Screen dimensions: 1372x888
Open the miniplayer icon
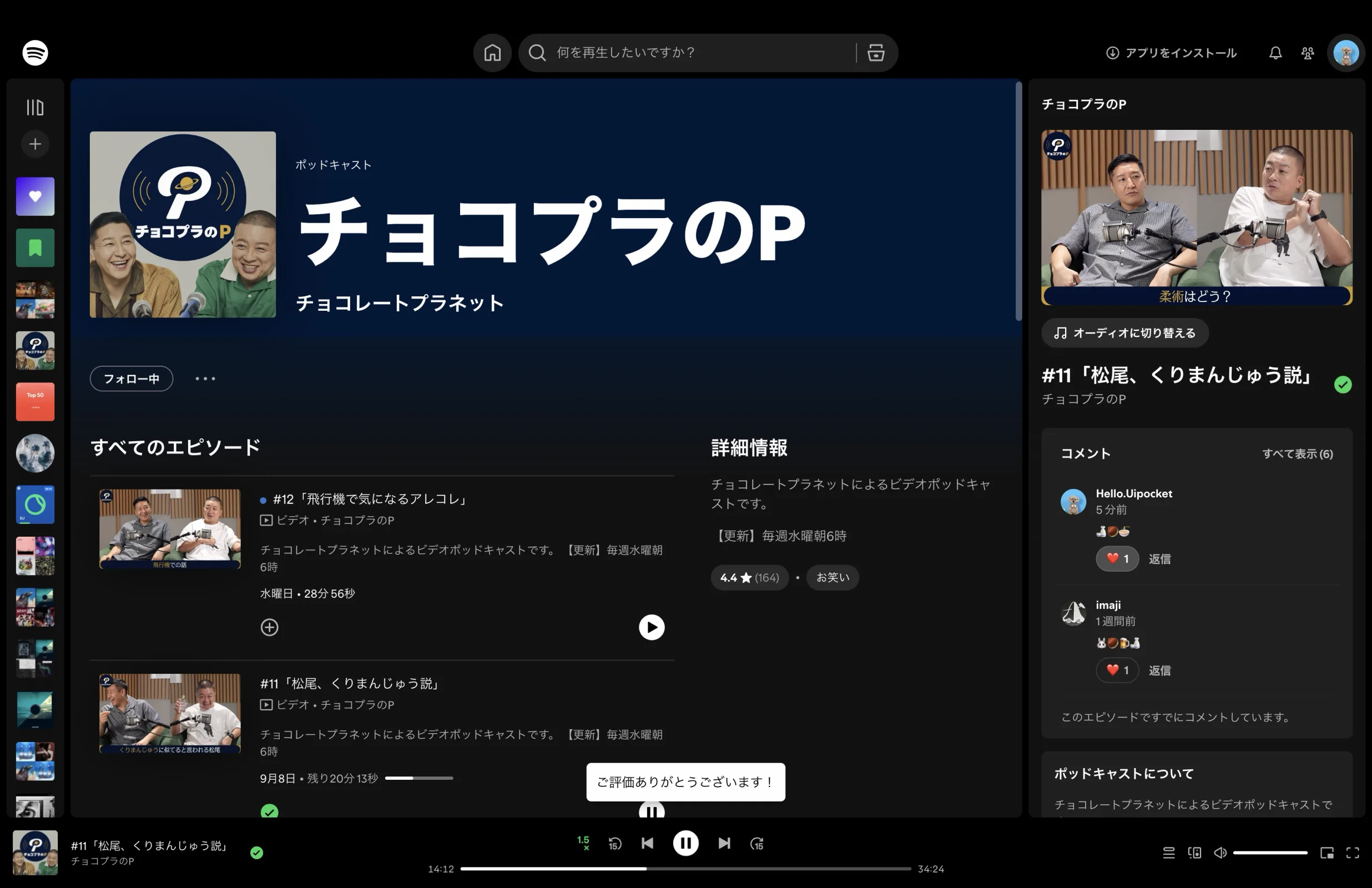(x=1327, y=853)
